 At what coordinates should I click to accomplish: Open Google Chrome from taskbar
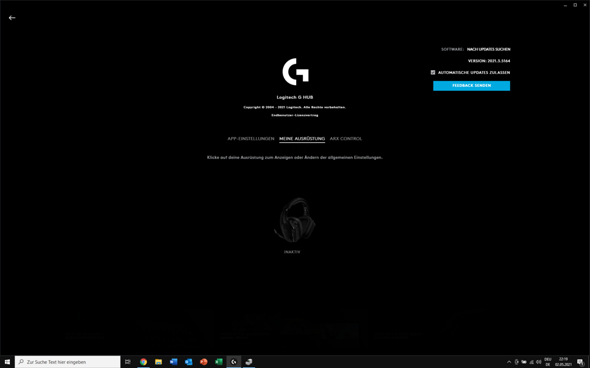point(143,362)
